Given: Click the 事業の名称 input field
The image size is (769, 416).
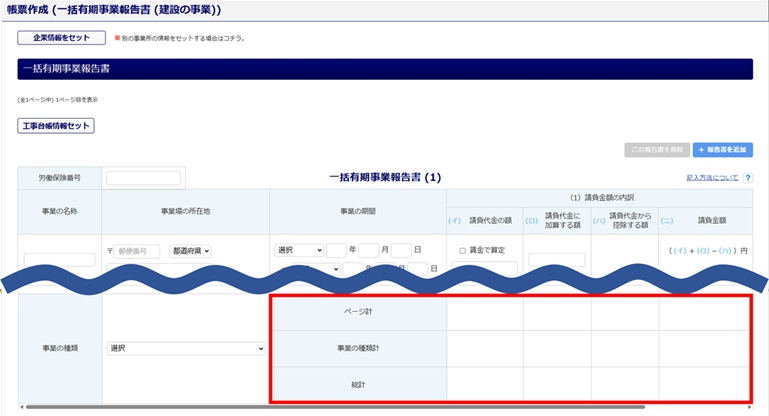Looking at the screenshot, I should [x=59, y=260].
